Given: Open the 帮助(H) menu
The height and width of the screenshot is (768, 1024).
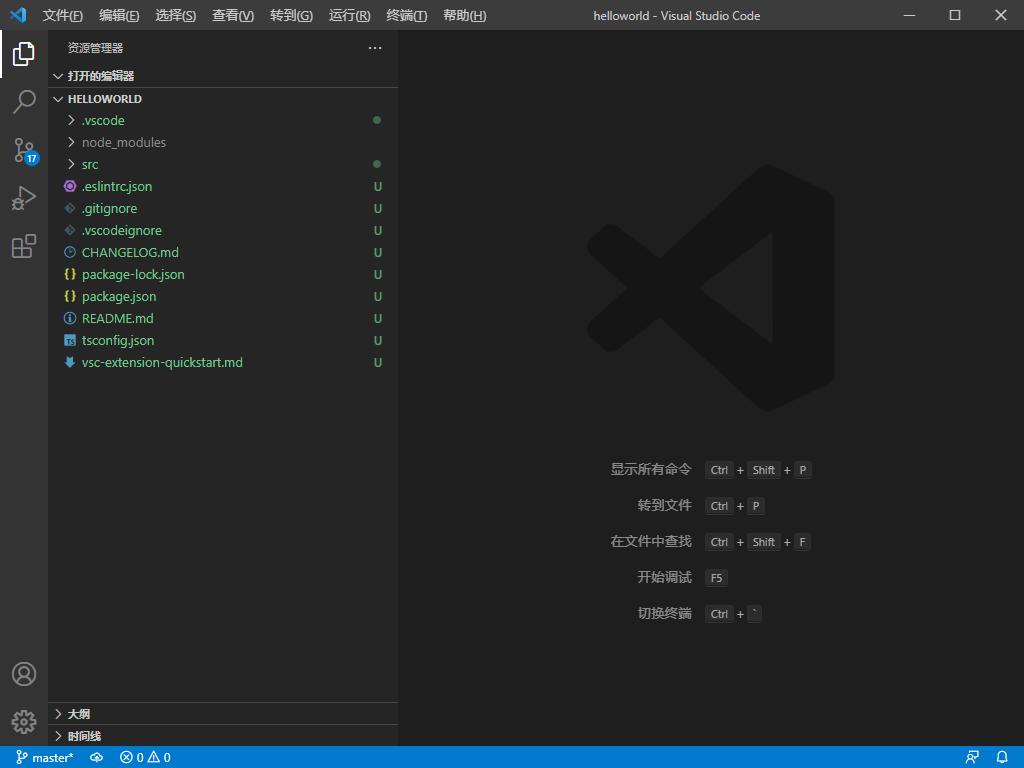Looking at the screenshot, I should tap(464, 16).
